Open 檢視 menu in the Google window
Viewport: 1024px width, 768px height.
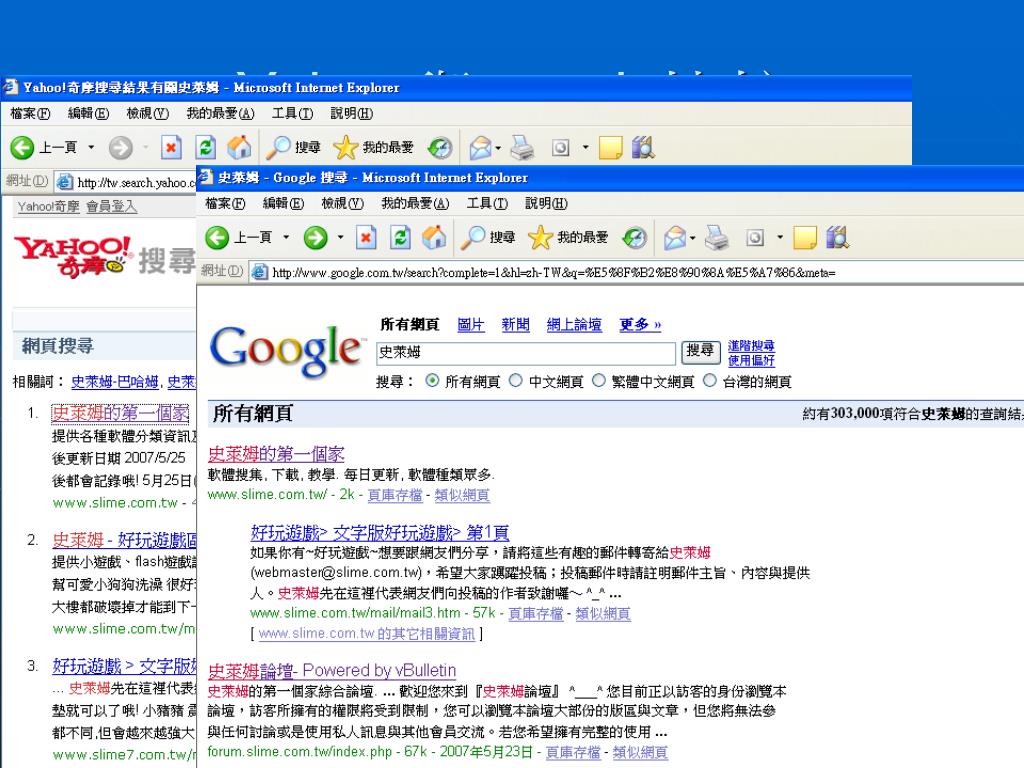coord(342,204)
